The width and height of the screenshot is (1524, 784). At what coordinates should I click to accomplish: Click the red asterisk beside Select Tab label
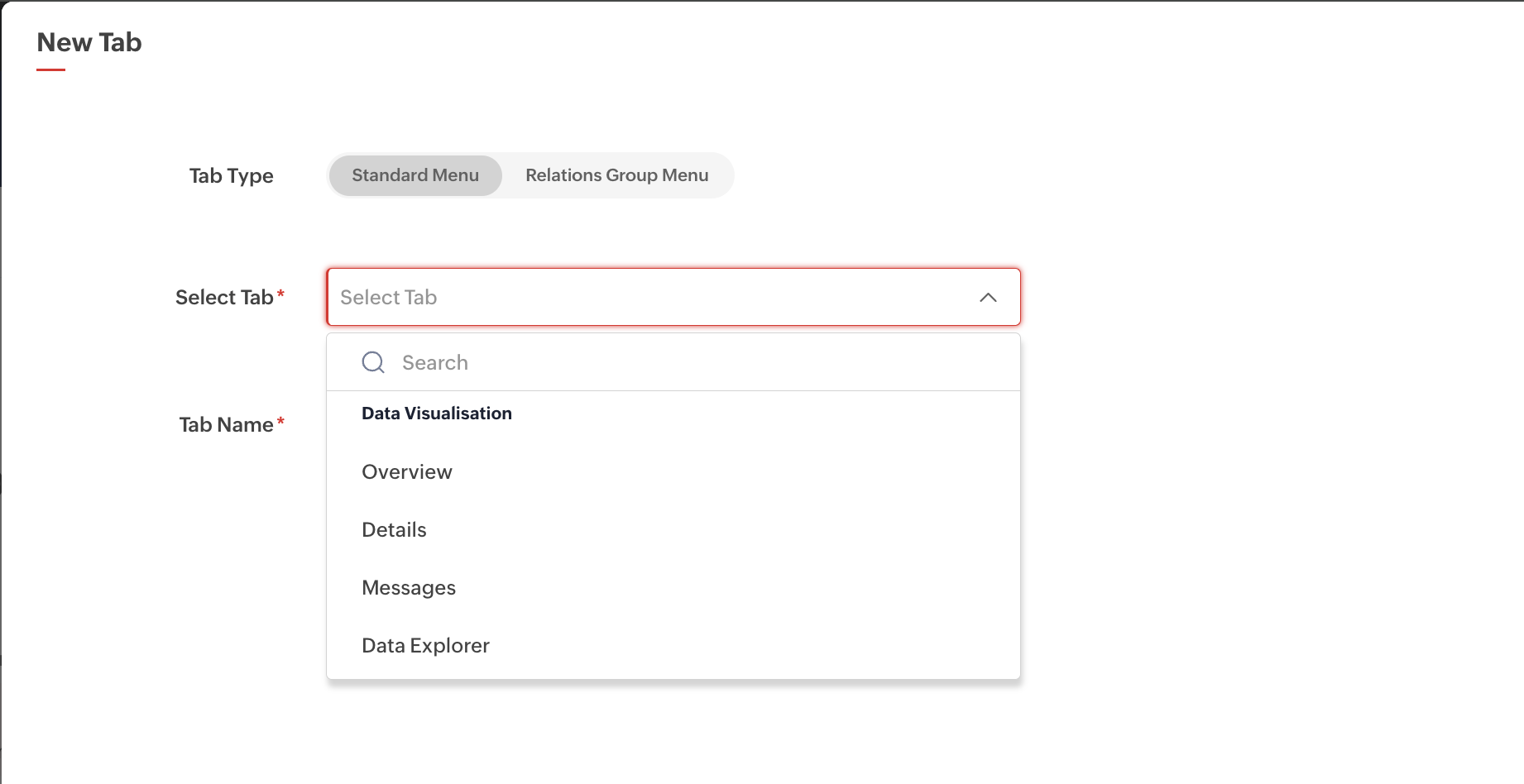280,294
